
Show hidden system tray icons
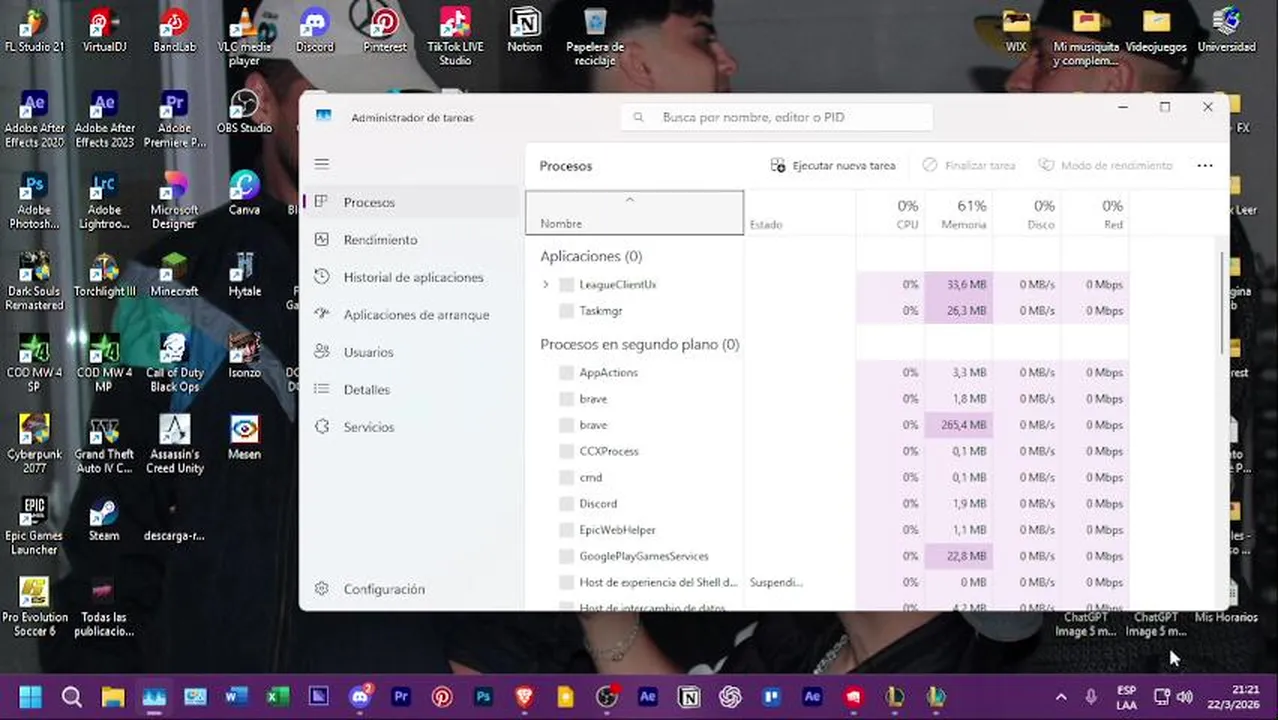(x=1061, y=697)
